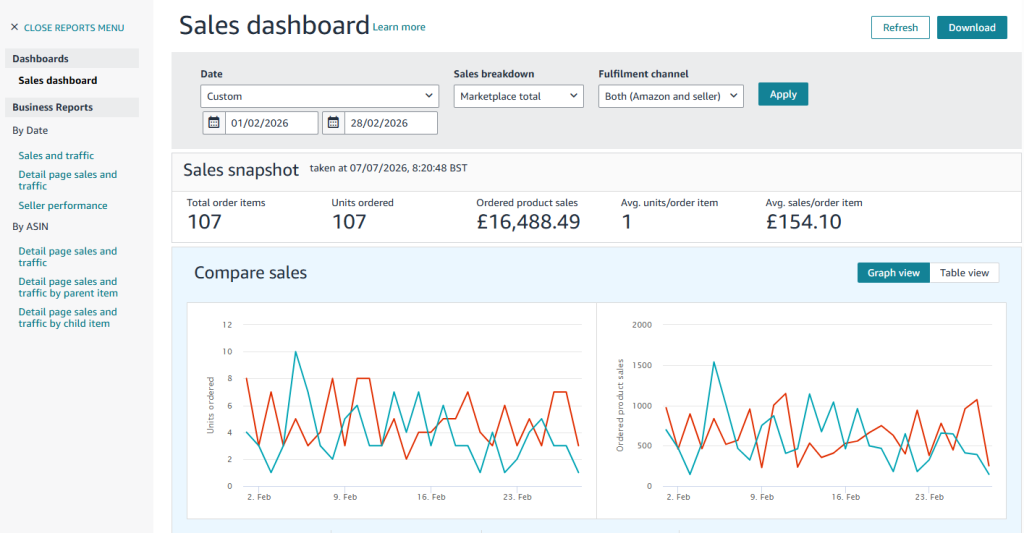This screenshot has height=533, width=1024.
Task: Click the Download button
Action: point(972,27)
